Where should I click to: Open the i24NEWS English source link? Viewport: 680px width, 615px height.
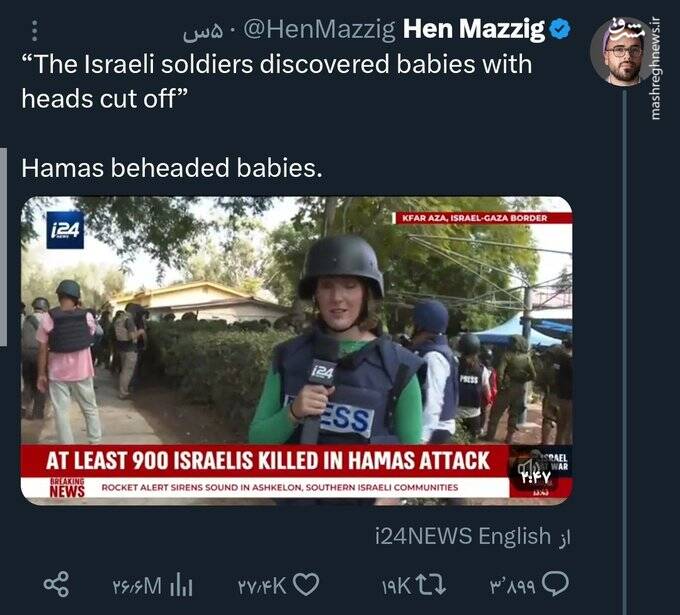462,536
